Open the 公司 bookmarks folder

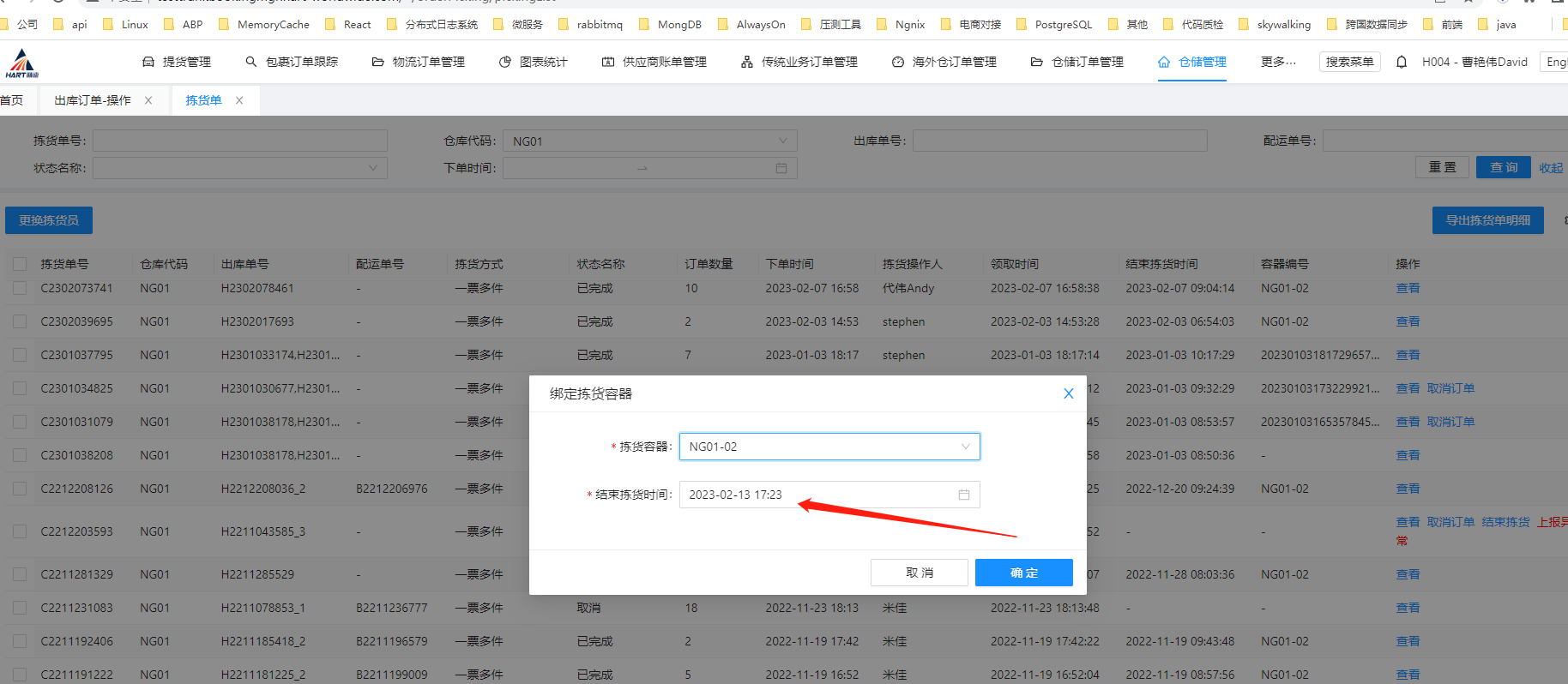[x=19, y=24]
